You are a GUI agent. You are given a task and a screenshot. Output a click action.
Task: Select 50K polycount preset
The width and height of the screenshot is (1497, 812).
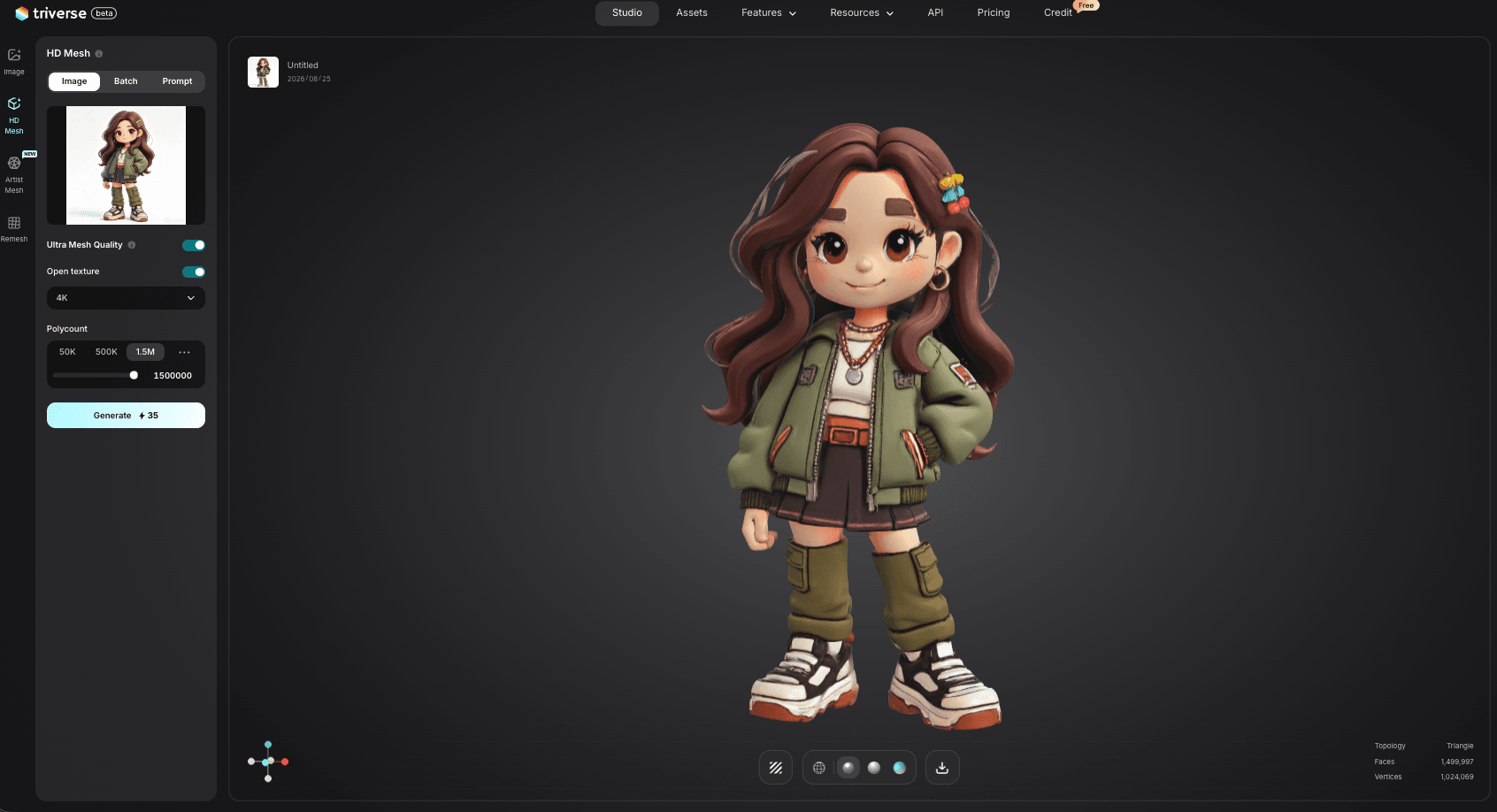(67, 352)
